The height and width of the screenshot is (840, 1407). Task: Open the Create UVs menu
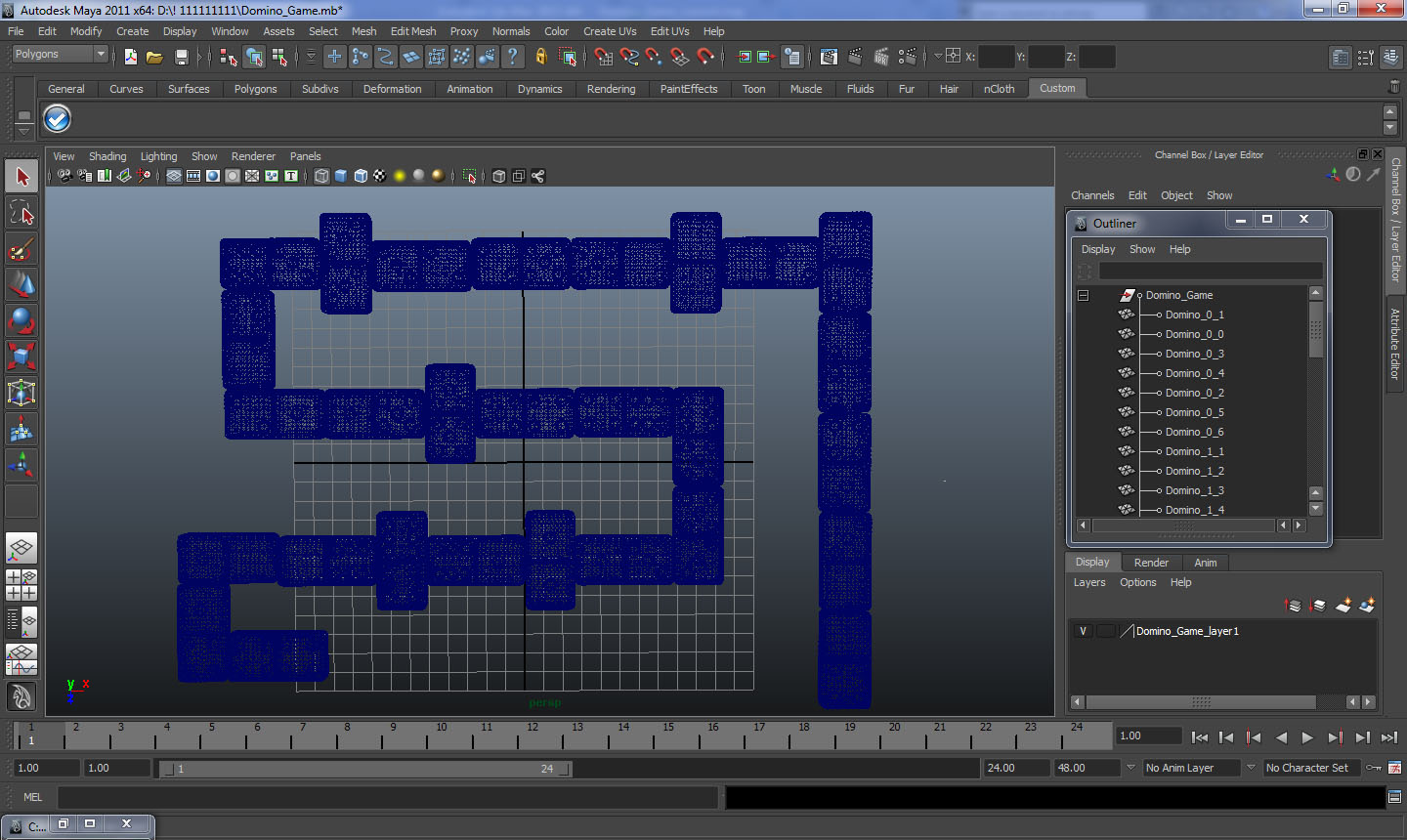coord(610,31)
